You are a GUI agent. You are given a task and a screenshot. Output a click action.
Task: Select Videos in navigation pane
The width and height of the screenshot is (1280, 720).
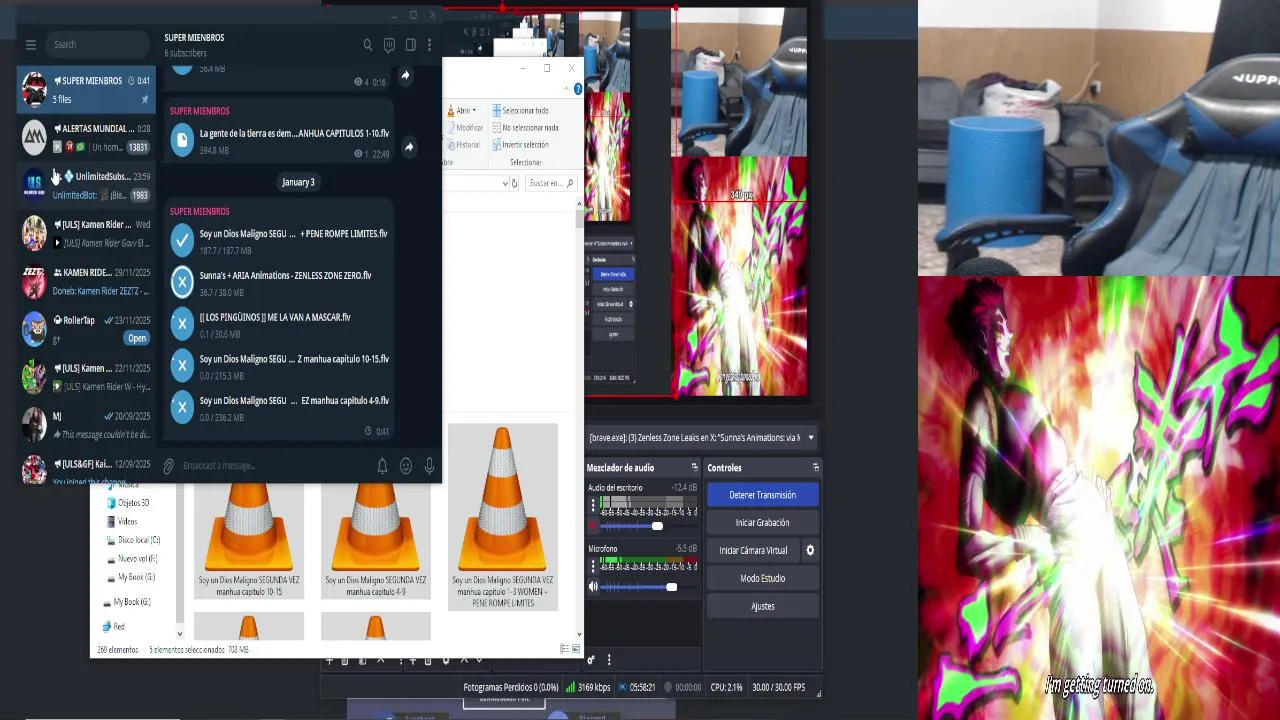(121, 522)
